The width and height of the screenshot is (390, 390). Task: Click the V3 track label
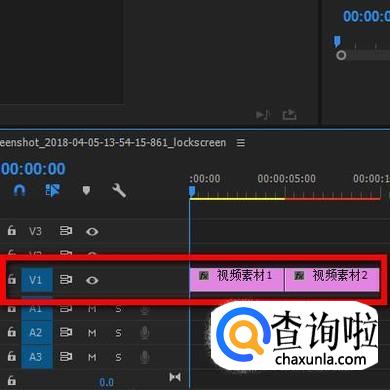35,231
